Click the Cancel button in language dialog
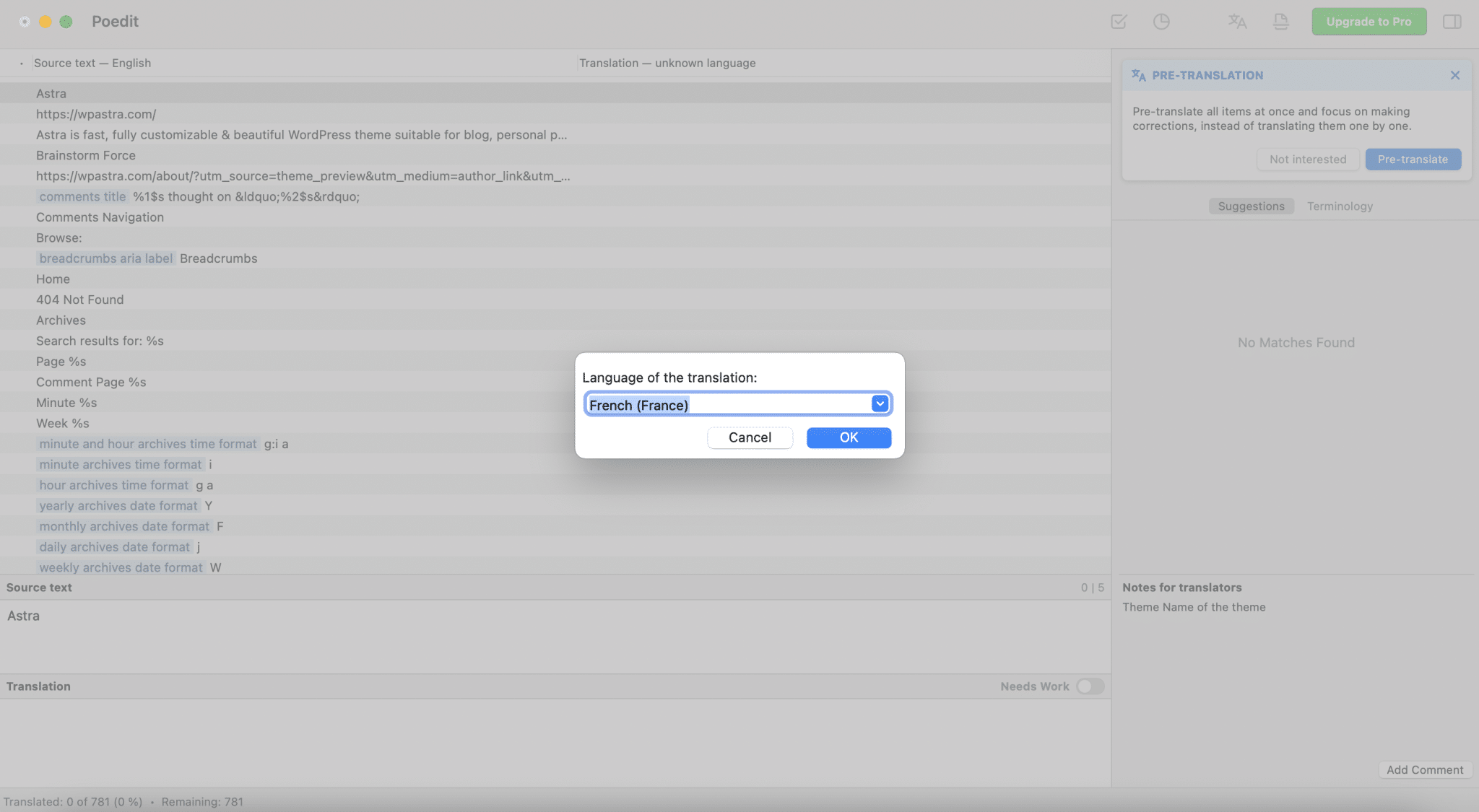1479x812 pixels. pos(750,437)
